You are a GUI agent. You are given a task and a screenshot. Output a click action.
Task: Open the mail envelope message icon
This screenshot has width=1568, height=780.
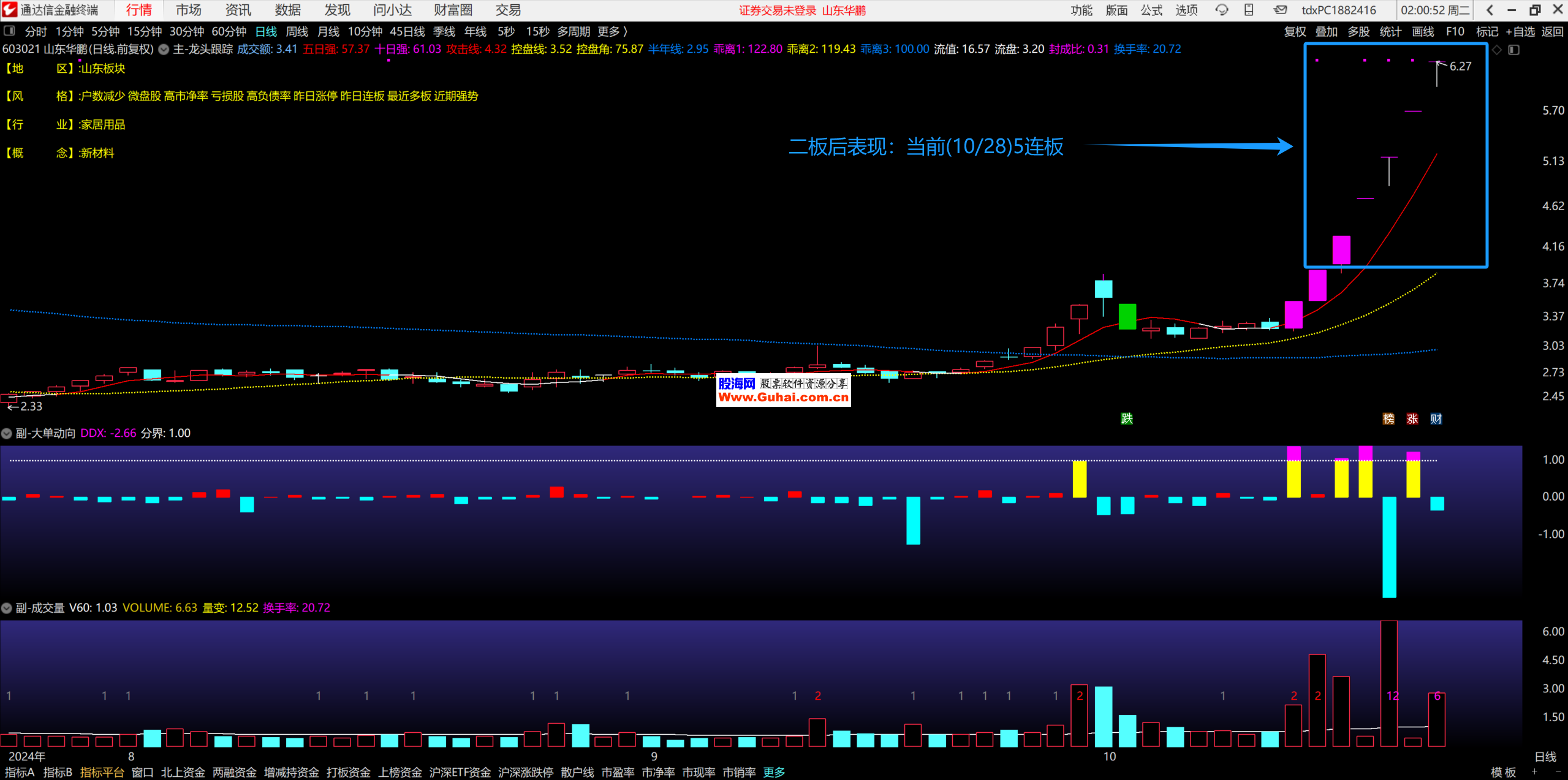tap(1280, 10)
